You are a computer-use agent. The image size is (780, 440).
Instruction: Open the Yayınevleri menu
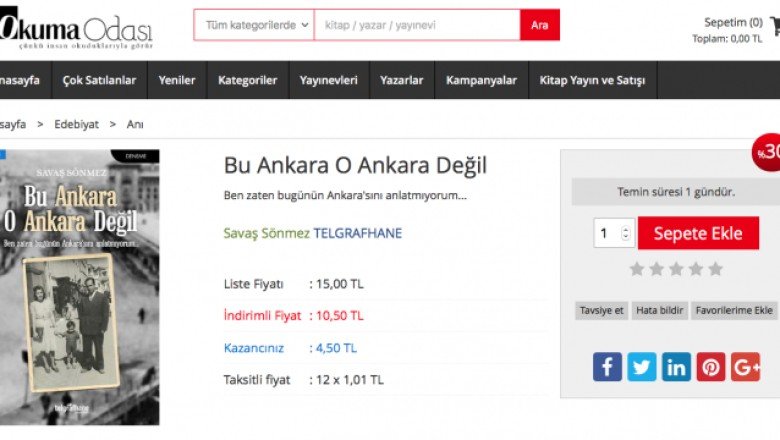coord(328,80)
